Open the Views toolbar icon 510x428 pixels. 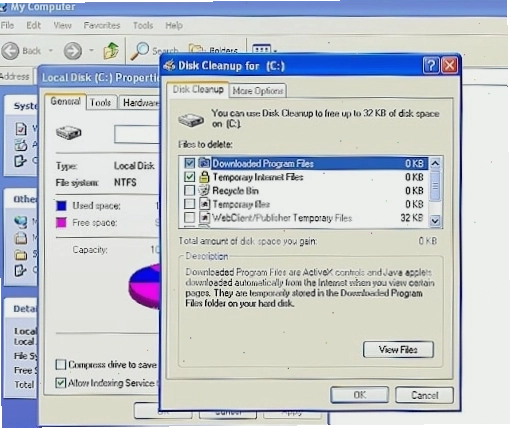[x=262, y=49]
